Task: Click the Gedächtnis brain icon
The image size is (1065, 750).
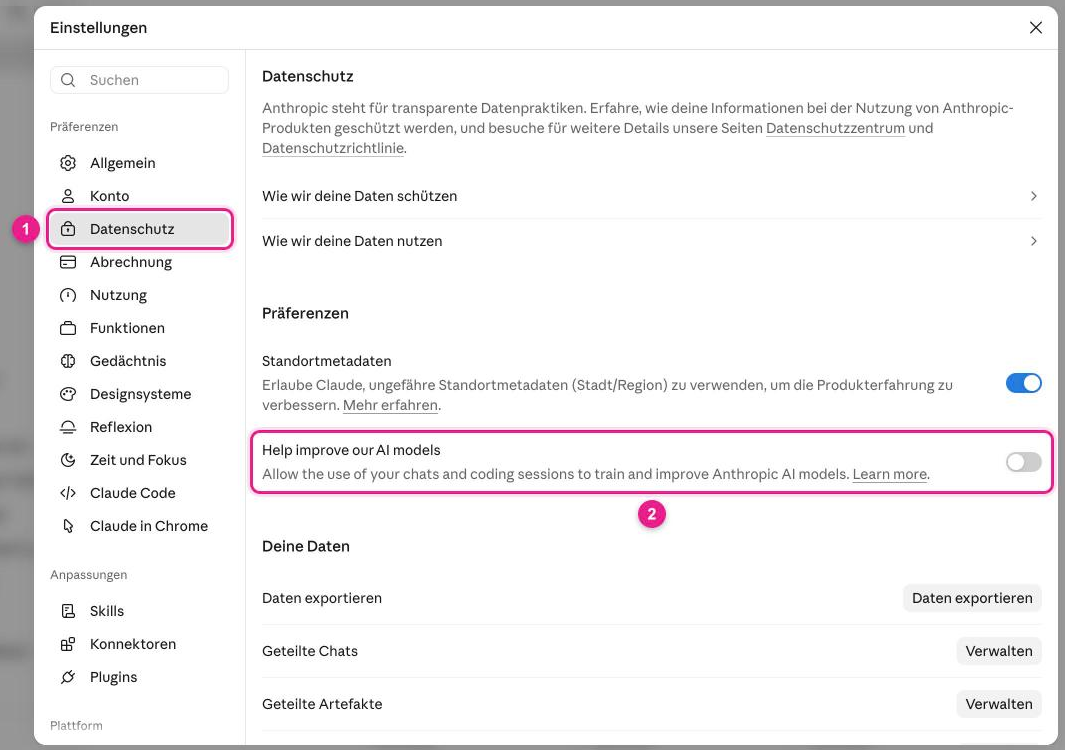Action: pos(68,361)
